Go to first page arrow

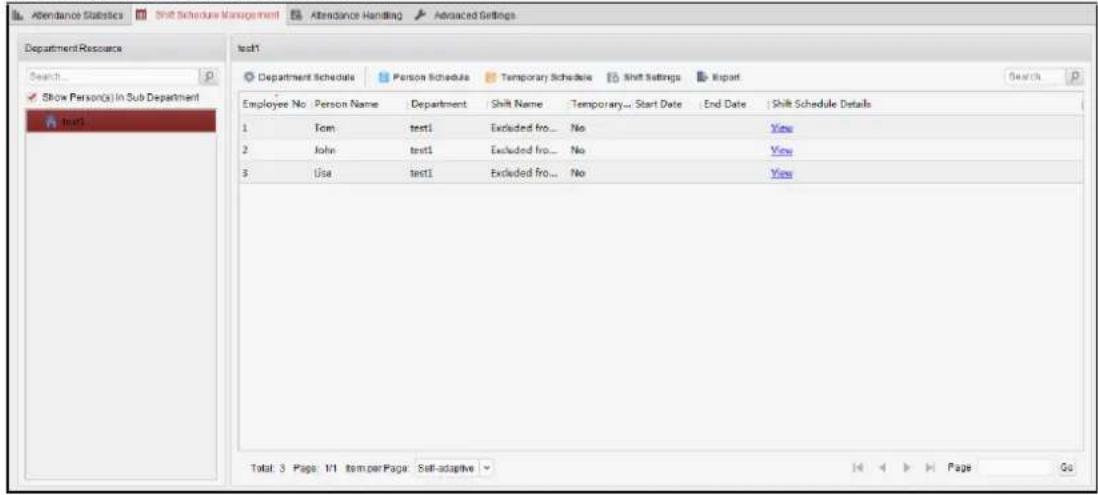tap(859, 466)
